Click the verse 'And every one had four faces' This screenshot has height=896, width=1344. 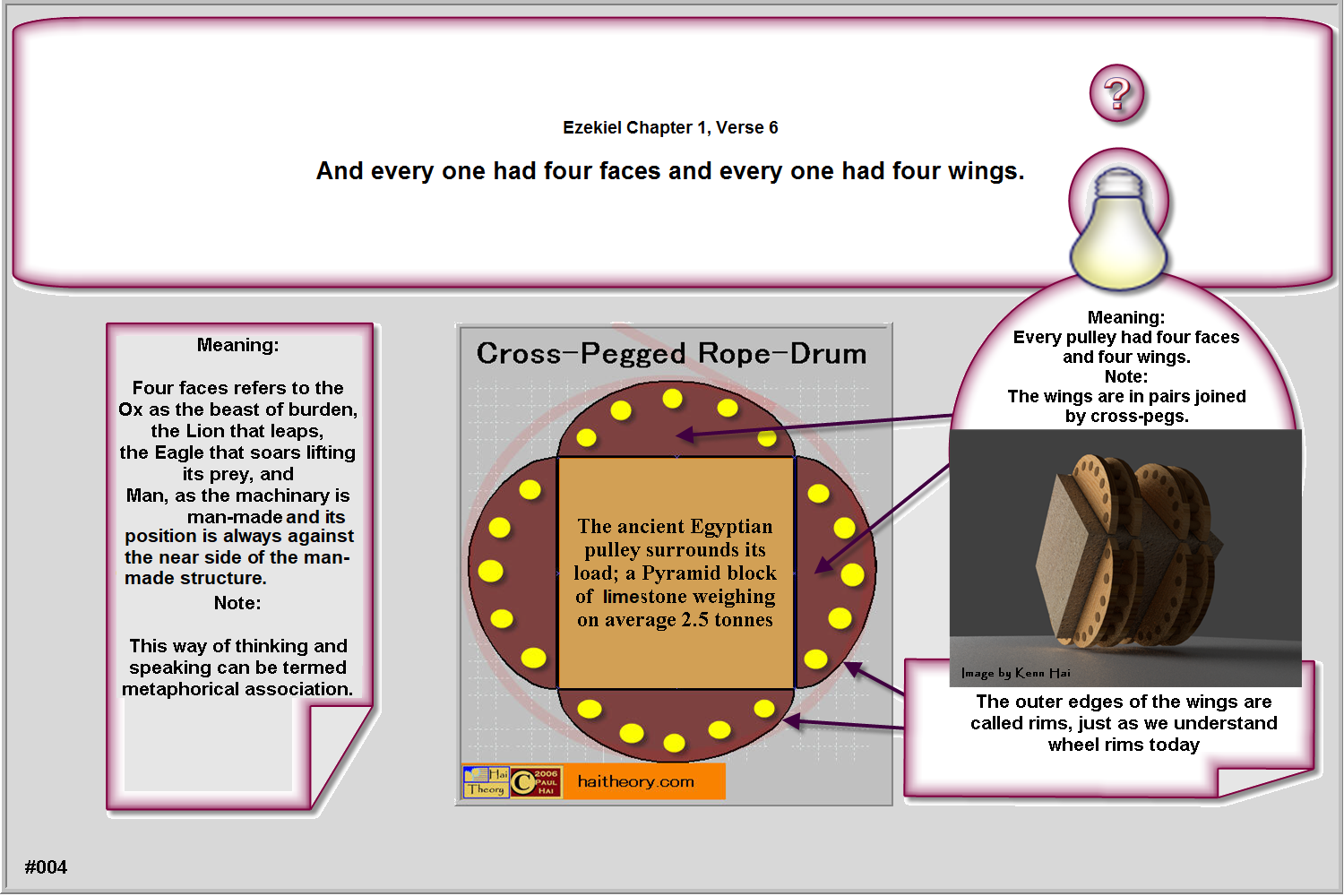coord(670,171)
